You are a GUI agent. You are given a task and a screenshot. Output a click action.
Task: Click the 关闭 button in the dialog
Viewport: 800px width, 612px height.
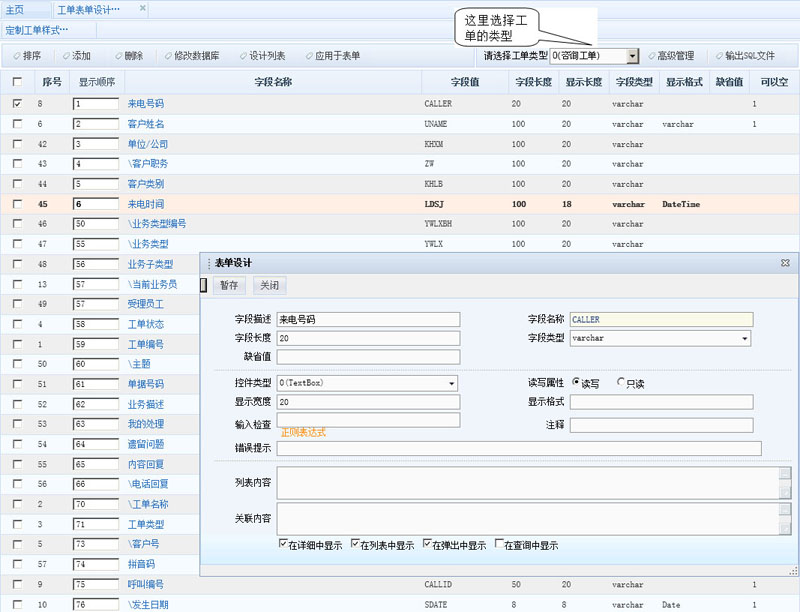(x=269, y=285)
